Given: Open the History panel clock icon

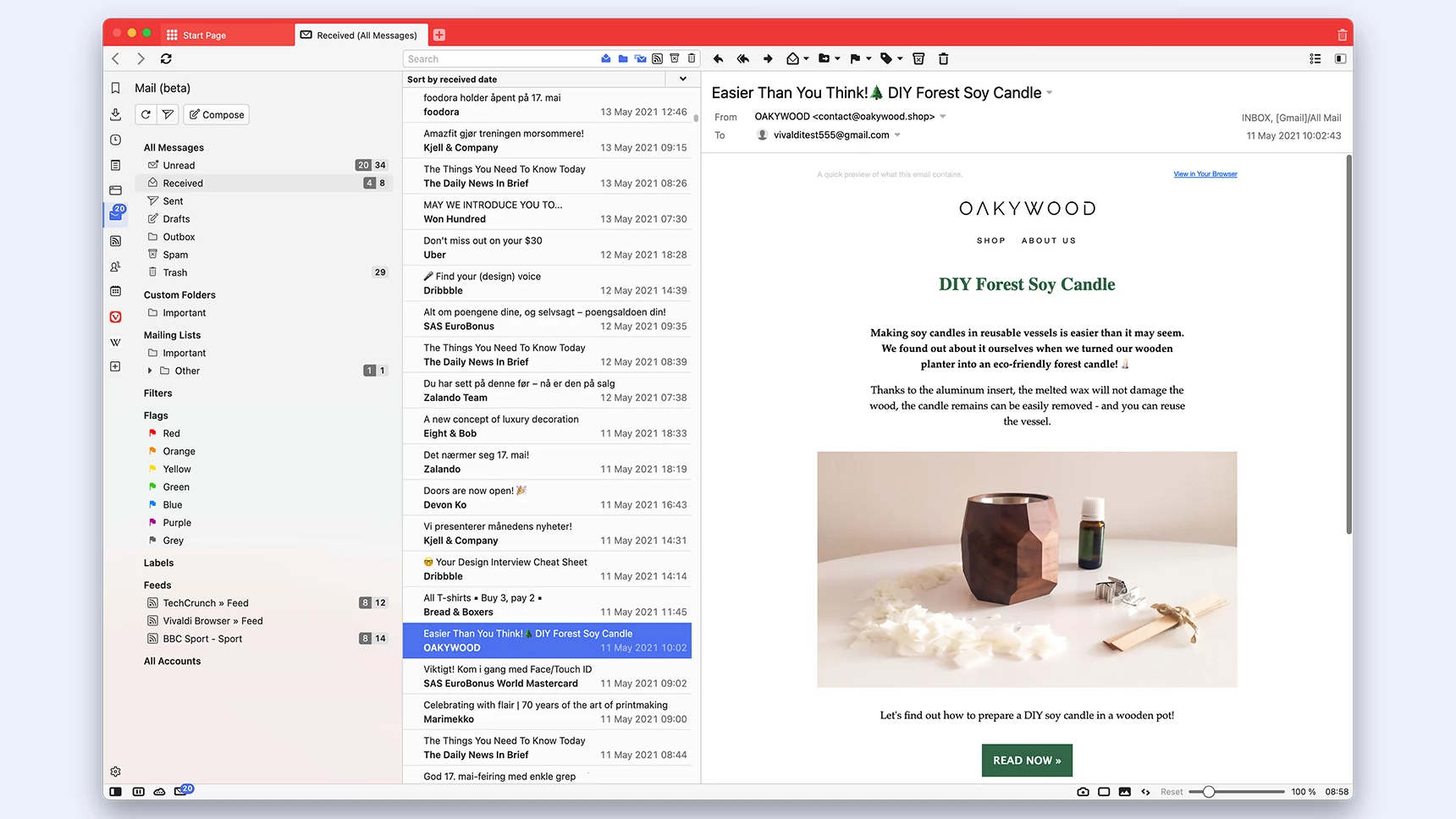Looking at the screenshot, I should 116,140.
